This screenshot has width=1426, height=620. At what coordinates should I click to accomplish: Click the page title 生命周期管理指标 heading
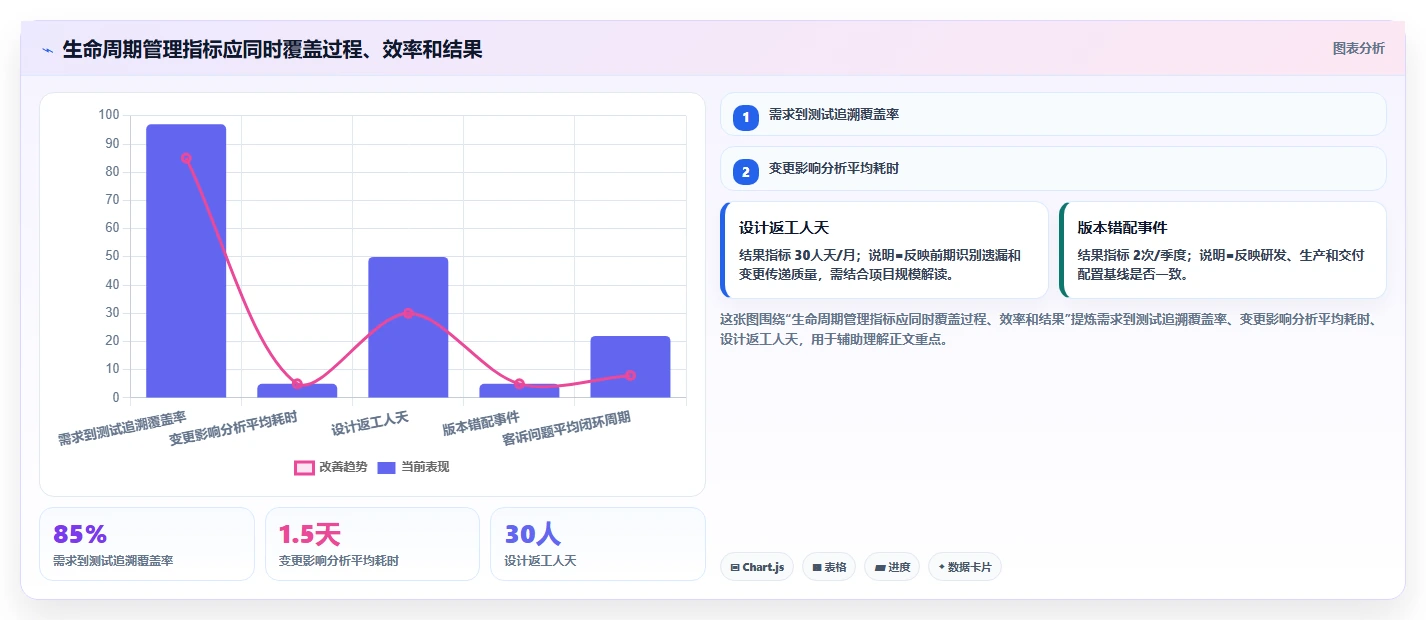pyautogui.click(x=272, y=49)
